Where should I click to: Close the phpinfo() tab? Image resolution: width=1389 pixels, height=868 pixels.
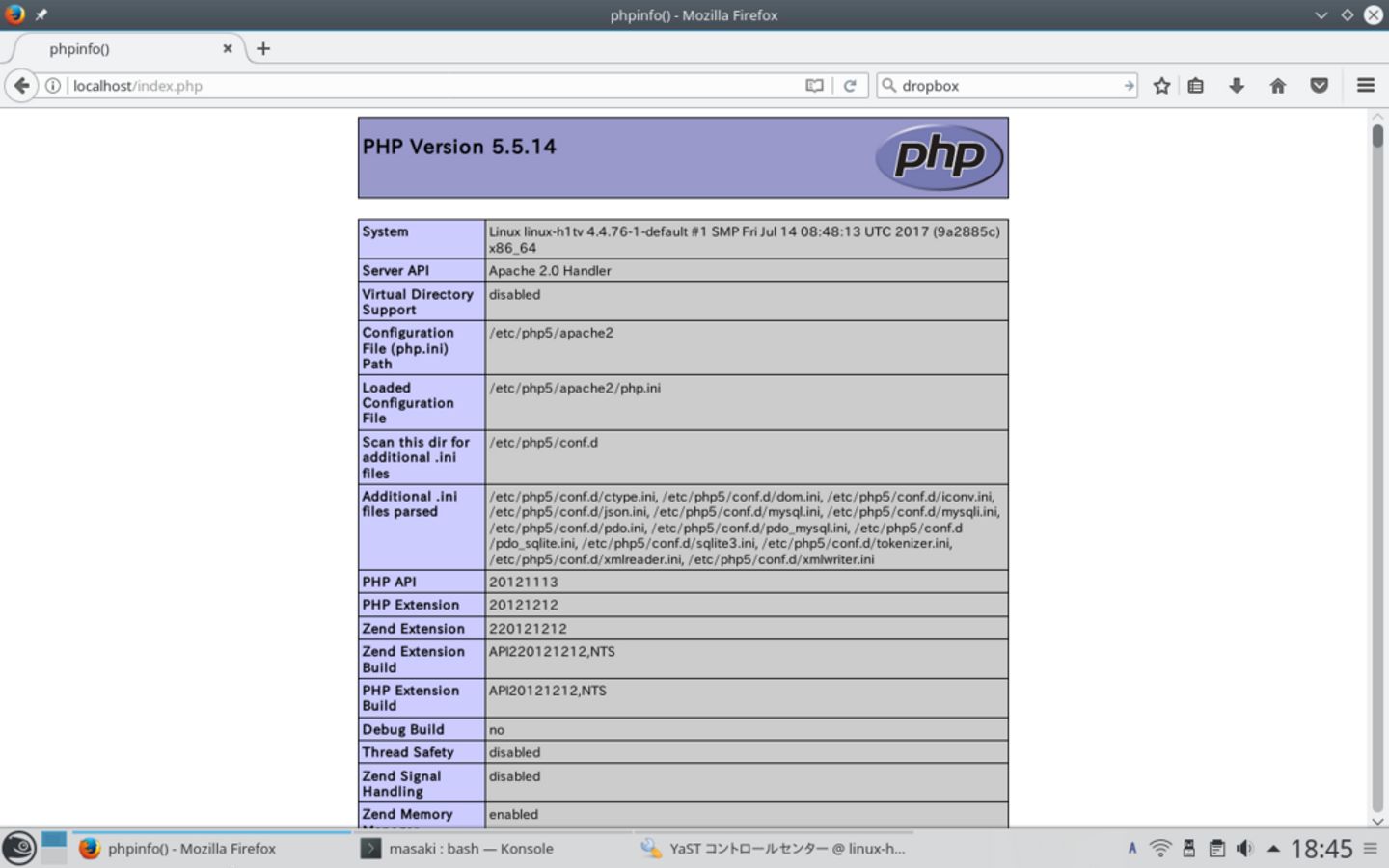pos(228,48)
